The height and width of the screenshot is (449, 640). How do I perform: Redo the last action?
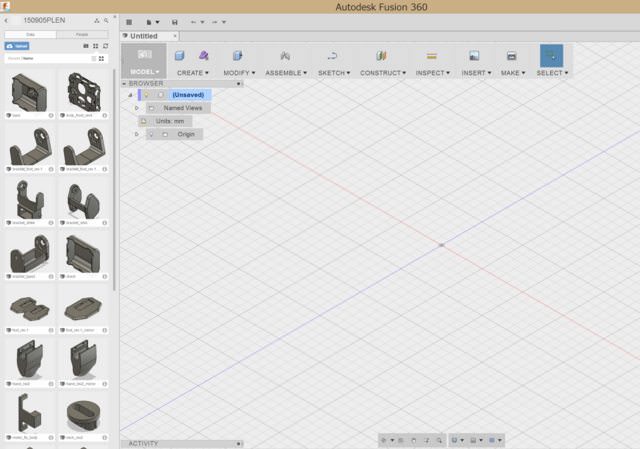pyautogui.click(x=215, y=22)
